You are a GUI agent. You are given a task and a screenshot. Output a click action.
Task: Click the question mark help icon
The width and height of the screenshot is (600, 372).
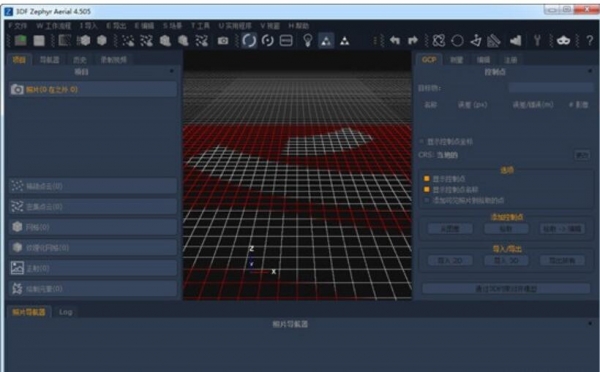[590, 40]
